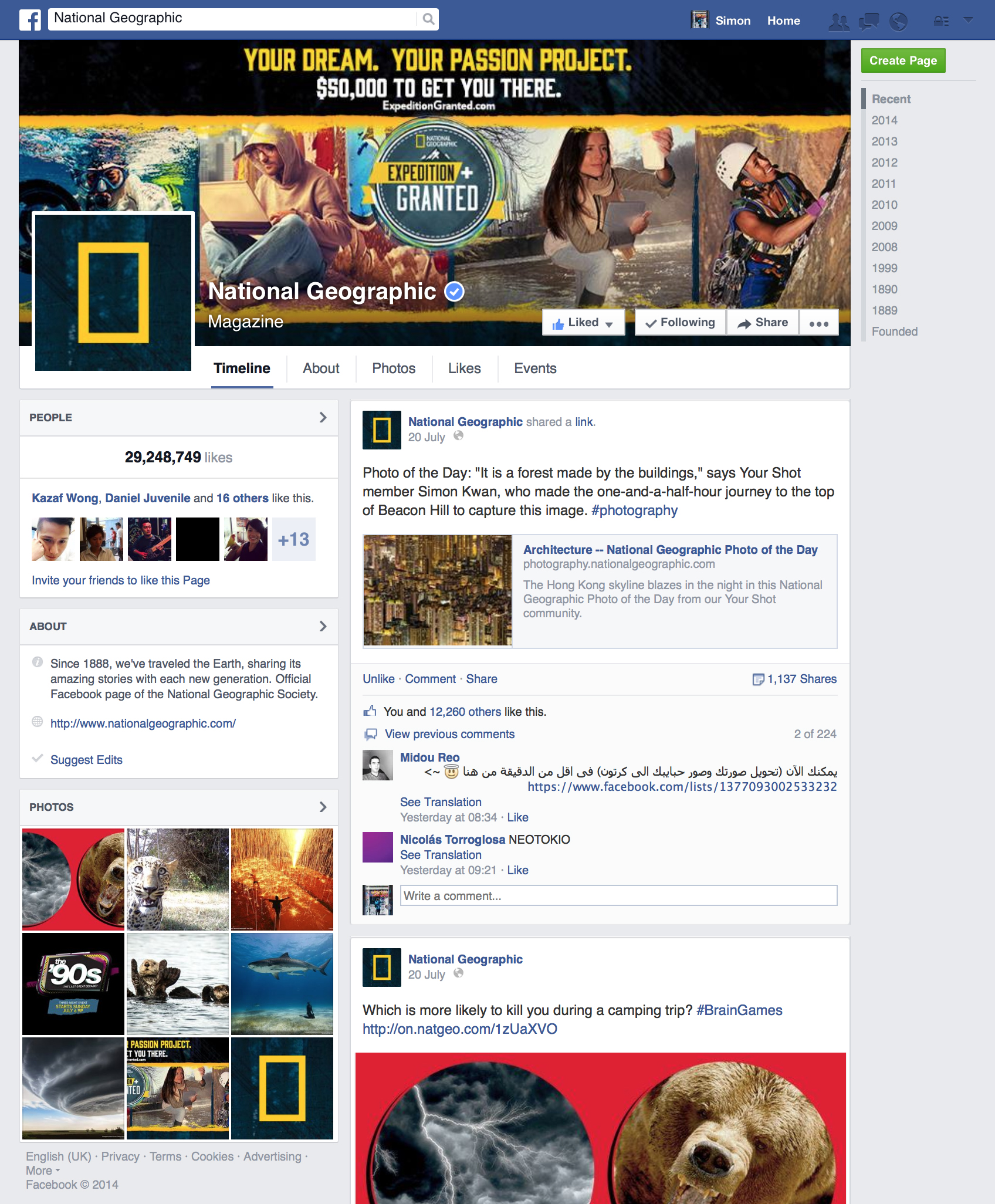This screenshot has height=1204, width=995.
Task: Open the storm cloud photo thumbnail
Action: (x=73, y=1088)
